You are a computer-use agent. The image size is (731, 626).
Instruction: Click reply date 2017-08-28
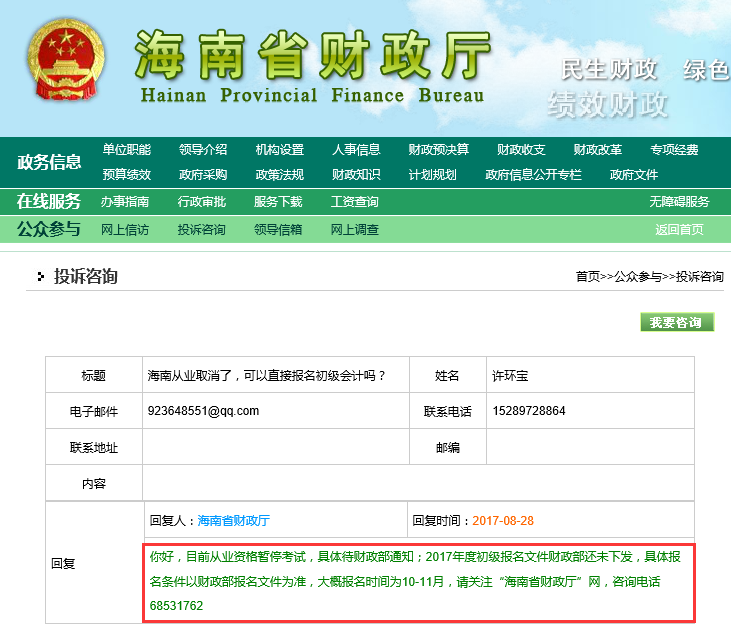503,521
